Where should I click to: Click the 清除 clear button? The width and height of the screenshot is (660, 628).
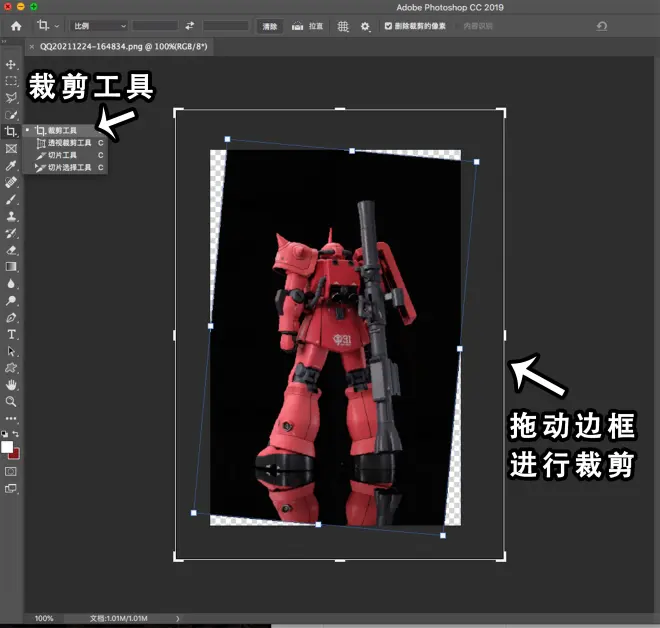point(270,27)
